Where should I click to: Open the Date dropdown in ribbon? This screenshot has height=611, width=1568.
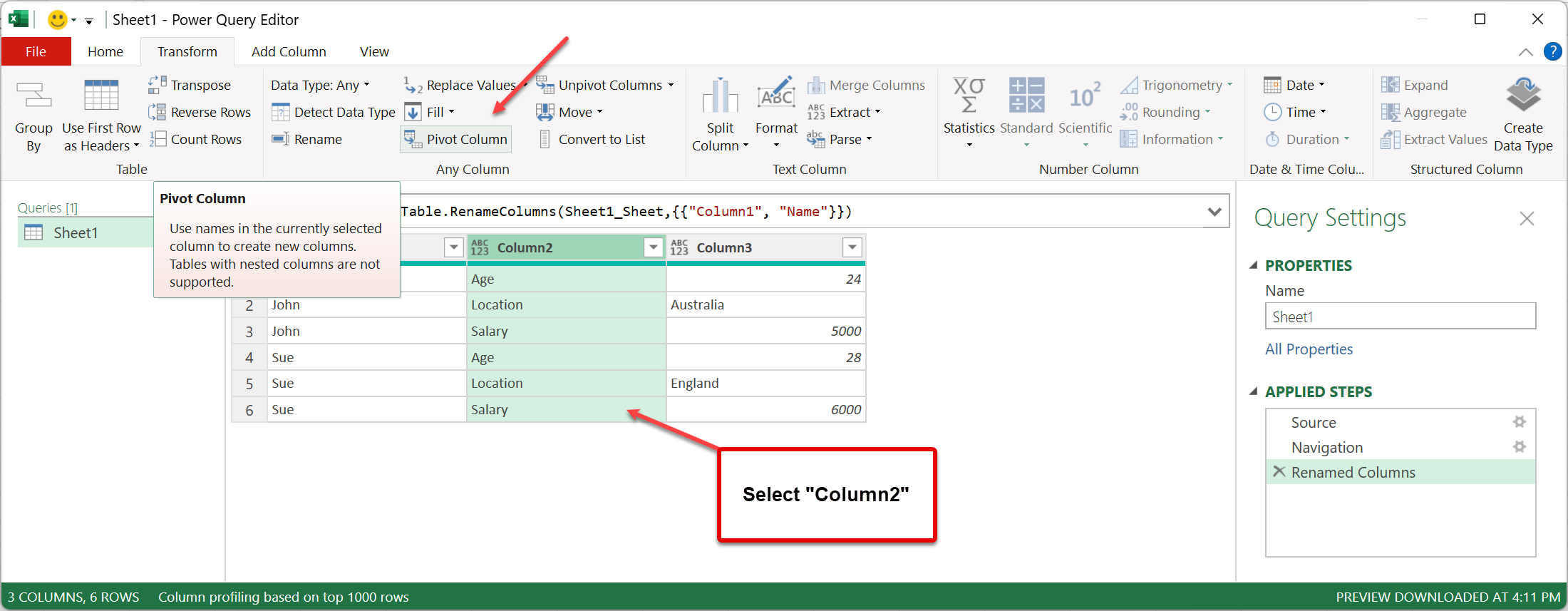[1294, 85]
